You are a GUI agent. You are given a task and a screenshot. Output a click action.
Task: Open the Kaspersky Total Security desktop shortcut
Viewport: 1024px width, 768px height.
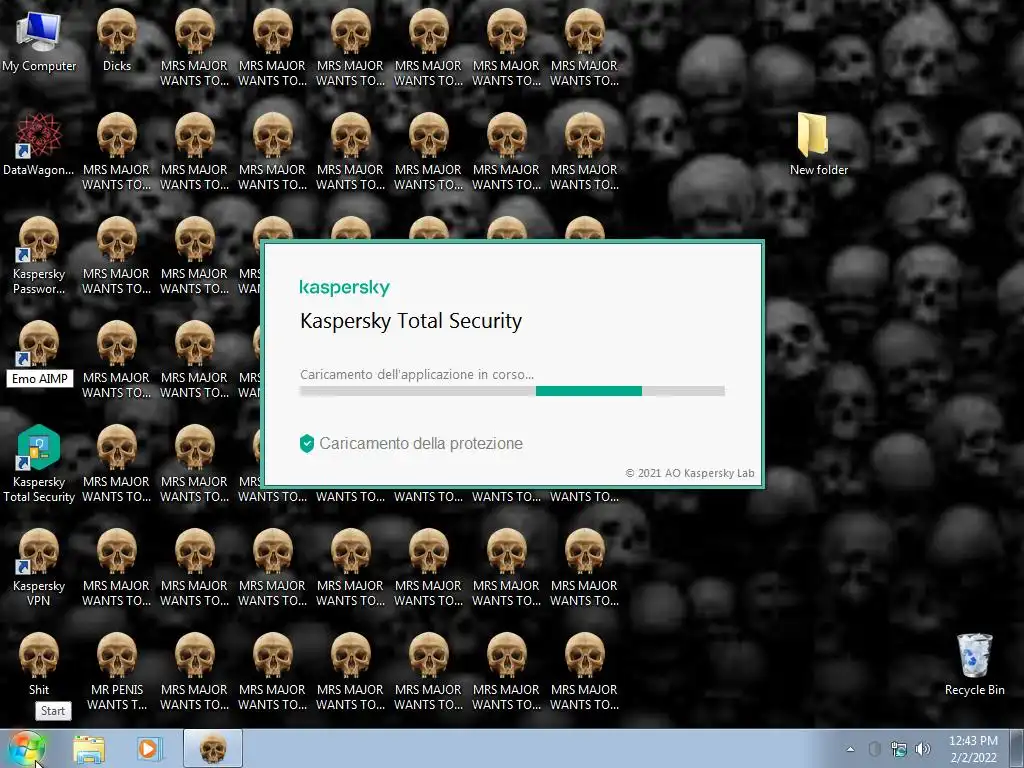(39, 464)
